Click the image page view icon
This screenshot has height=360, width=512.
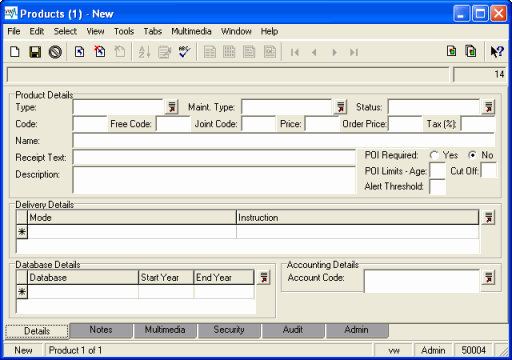(x=270, y=52)
